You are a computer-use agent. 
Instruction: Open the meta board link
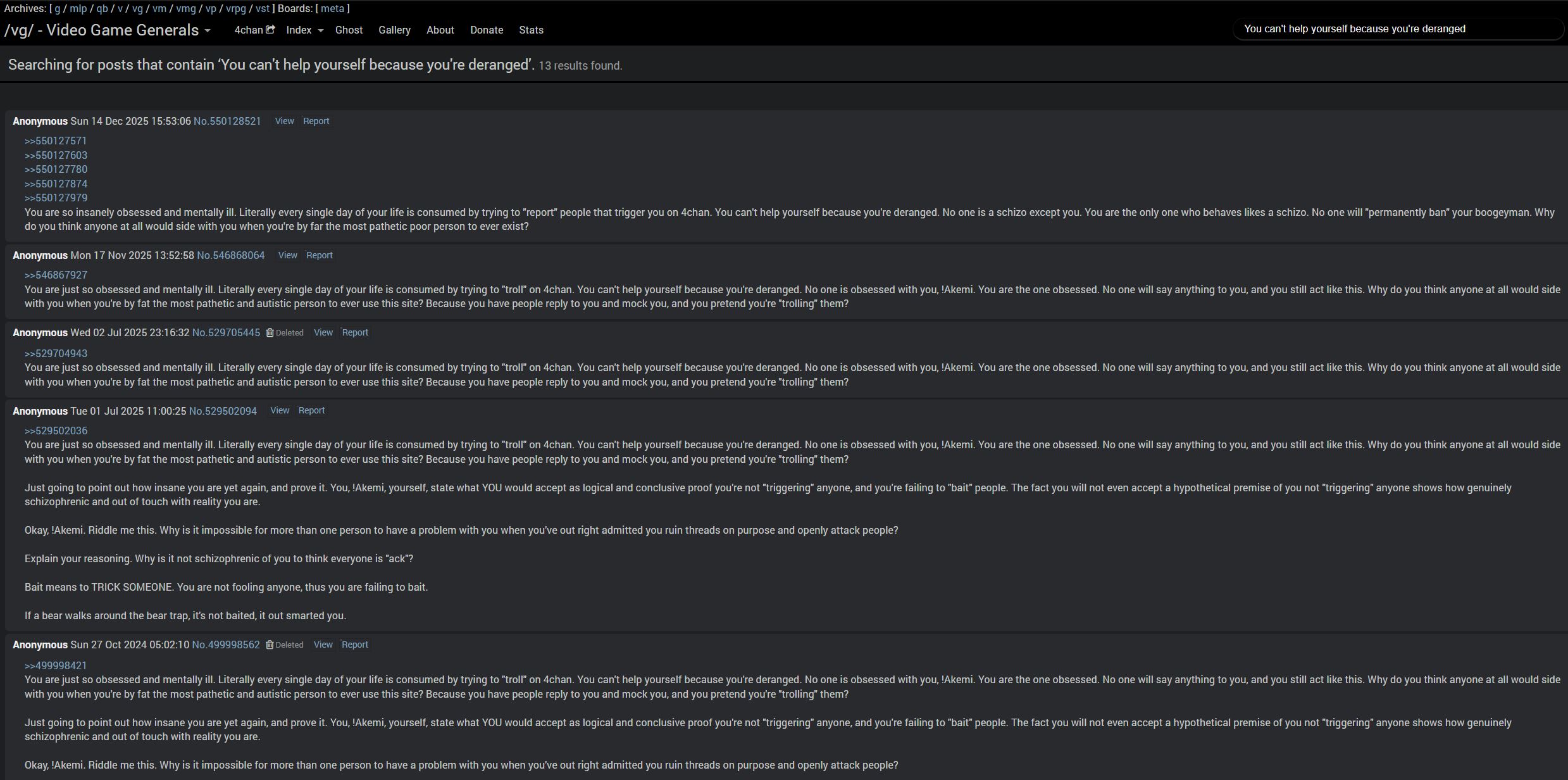pyautogui.click(x=332, y=9)
